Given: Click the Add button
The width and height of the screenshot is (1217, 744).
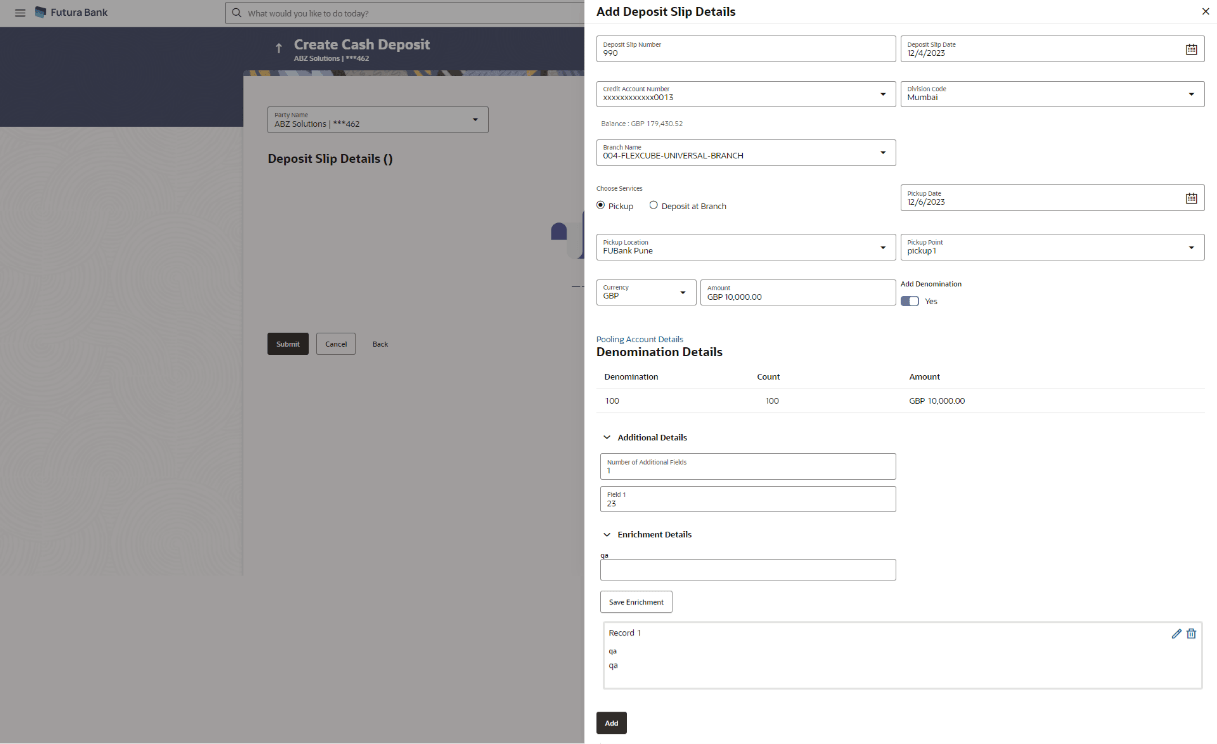Looking at the screenshot, I should tap(611, 723).
